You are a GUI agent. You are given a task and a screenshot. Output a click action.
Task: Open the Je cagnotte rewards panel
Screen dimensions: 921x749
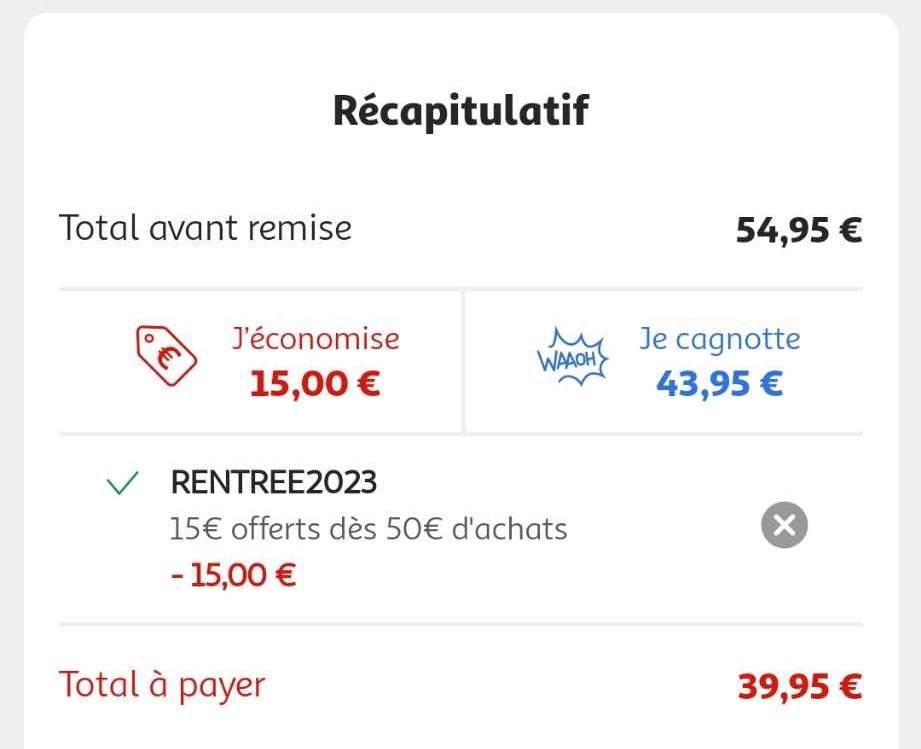[664, 362]
